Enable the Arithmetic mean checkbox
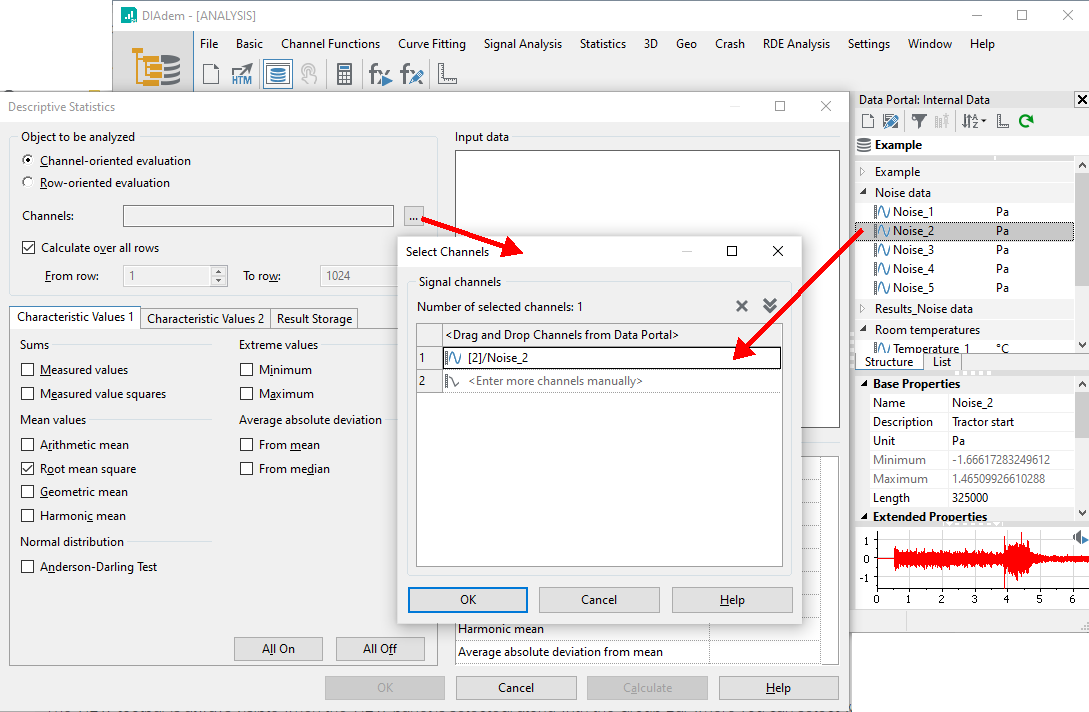 pyautogui.click(x=28, y=445)
